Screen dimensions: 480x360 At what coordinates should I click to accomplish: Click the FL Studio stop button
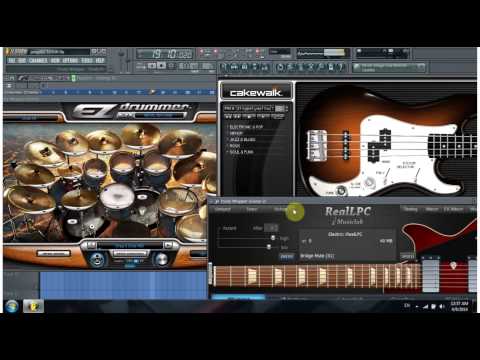162,66
